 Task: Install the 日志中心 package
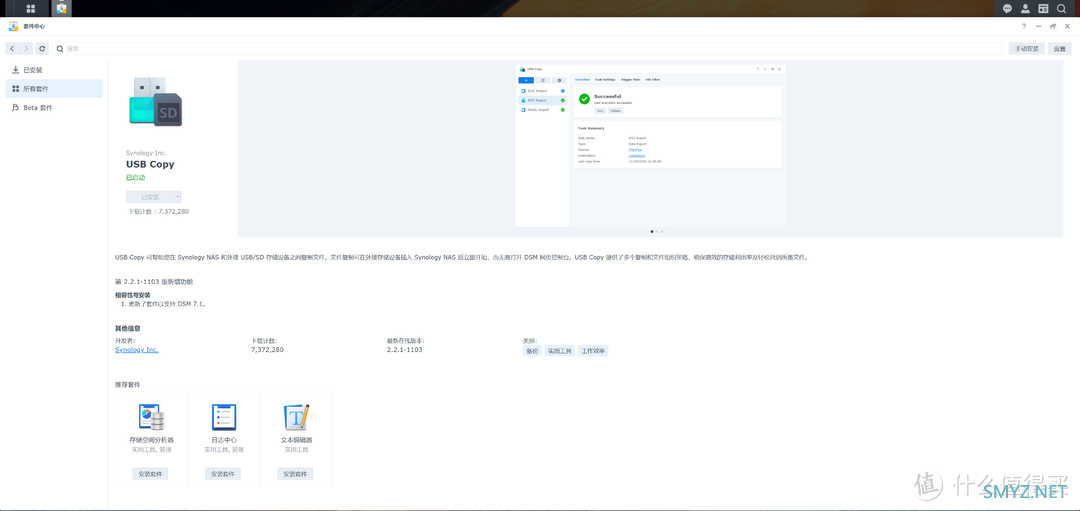point(222,474)
